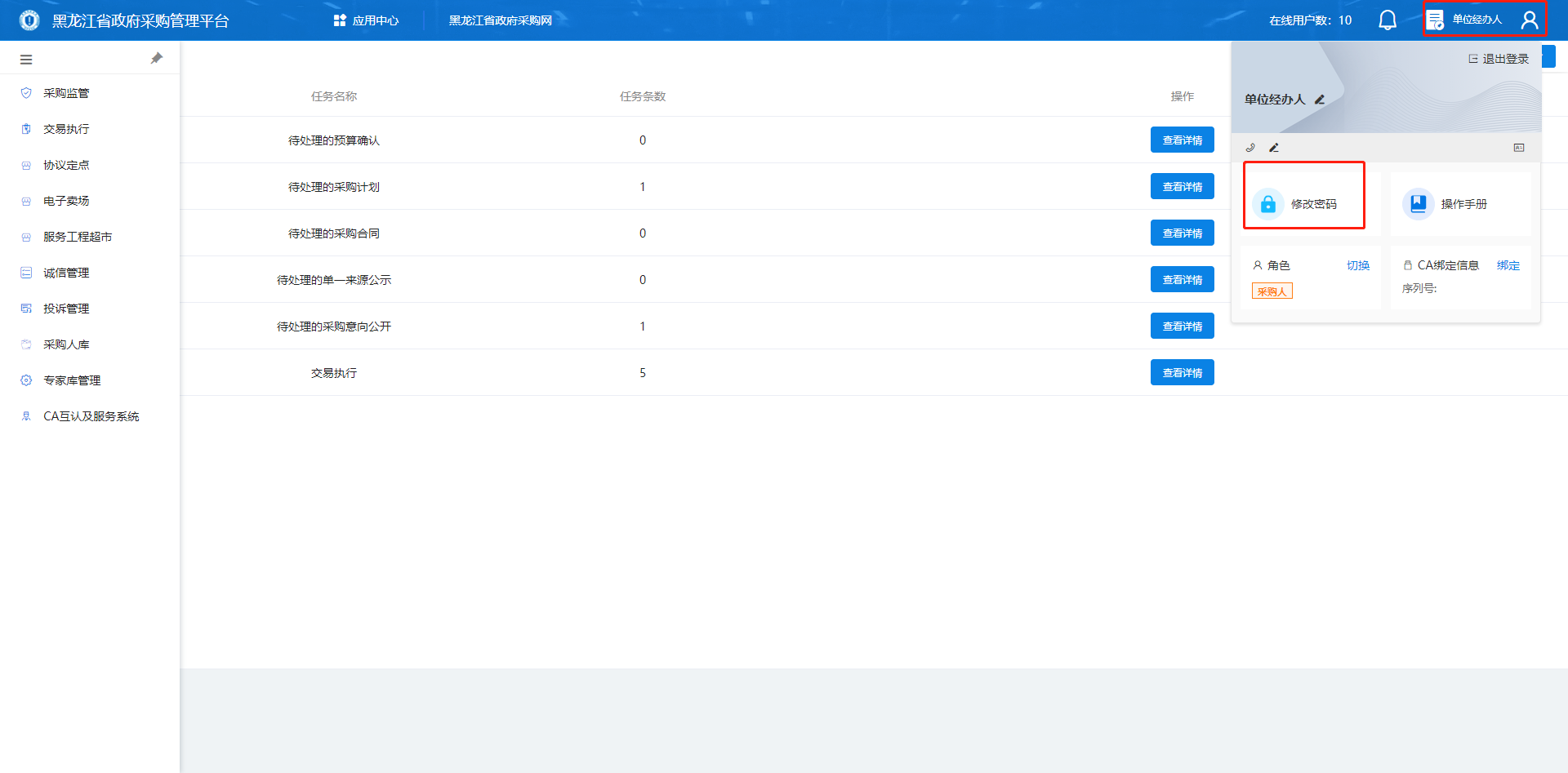View details for the 交易执行 task row
The image size is (1568, 773).
pos(1182,372)
